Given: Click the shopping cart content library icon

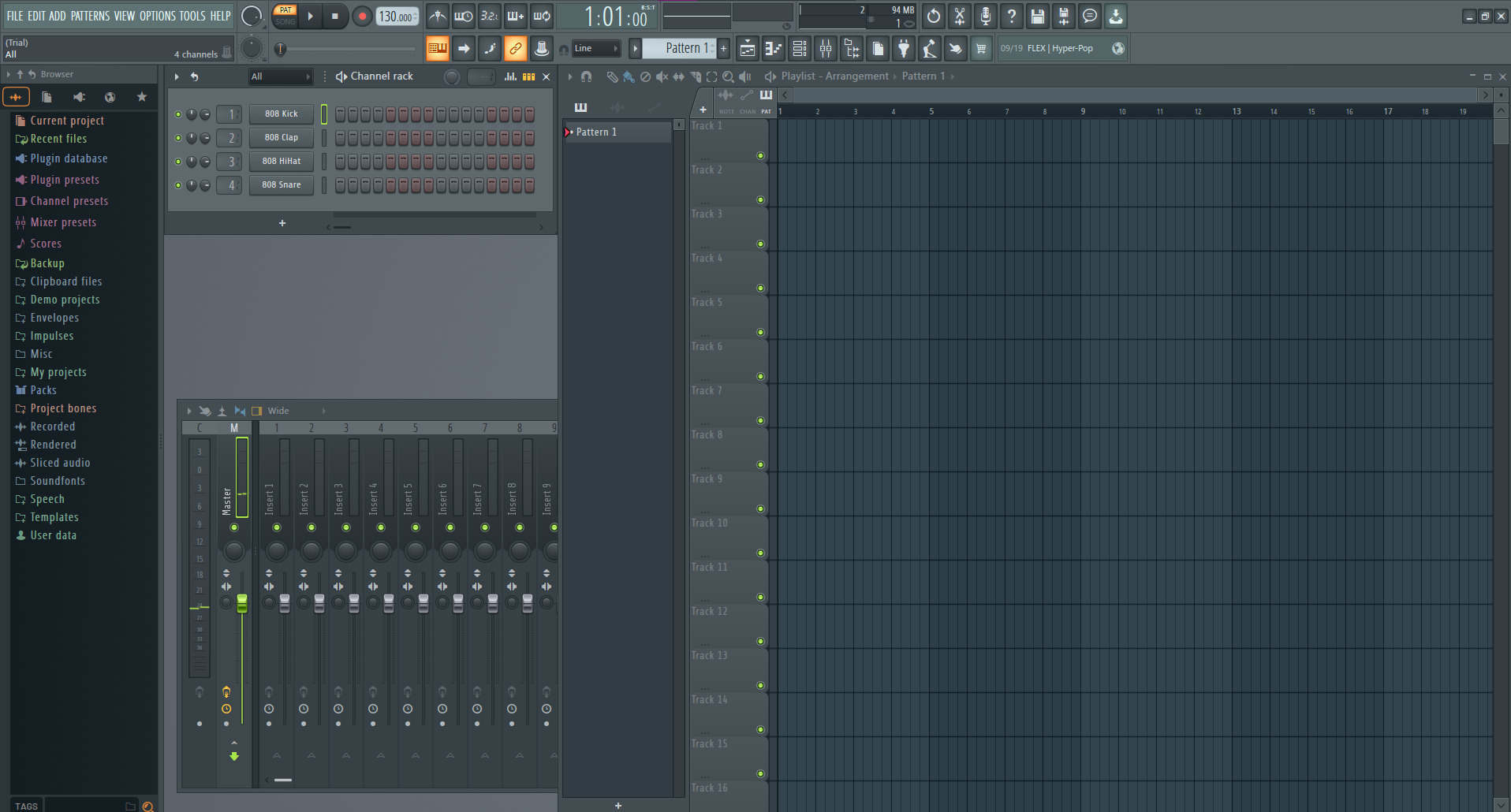Looking at the screenshot, I should (x=981, y=49).
